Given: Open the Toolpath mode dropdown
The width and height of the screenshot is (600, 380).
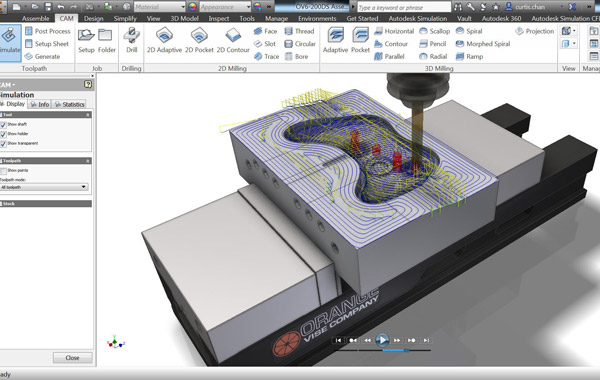Looking at the screenshot, I should tap(44, 187).
